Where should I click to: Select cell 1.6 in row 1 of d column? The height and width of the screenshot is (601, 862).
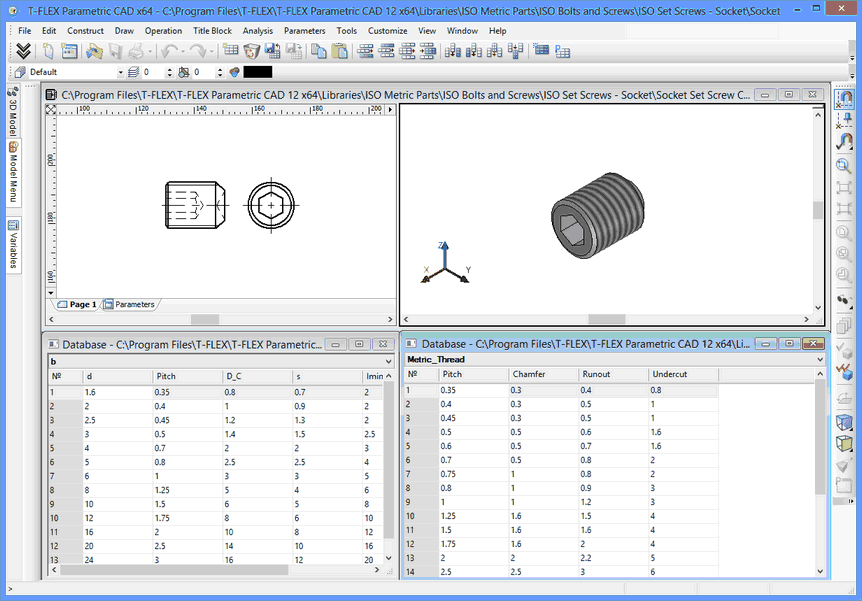(117, 392)
